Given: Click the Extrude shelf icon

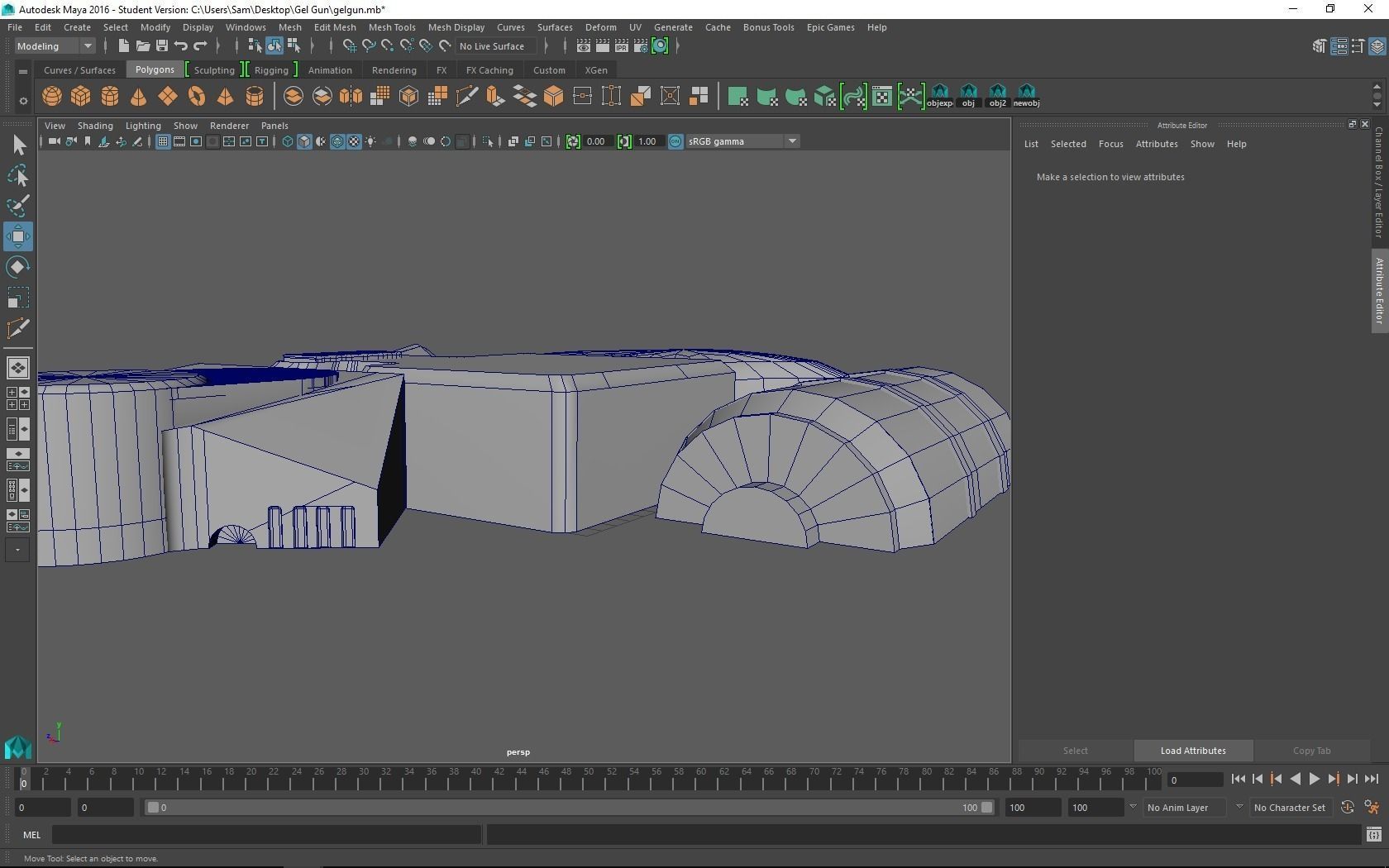Looking at the screenshot, I should tap(495, 96).
